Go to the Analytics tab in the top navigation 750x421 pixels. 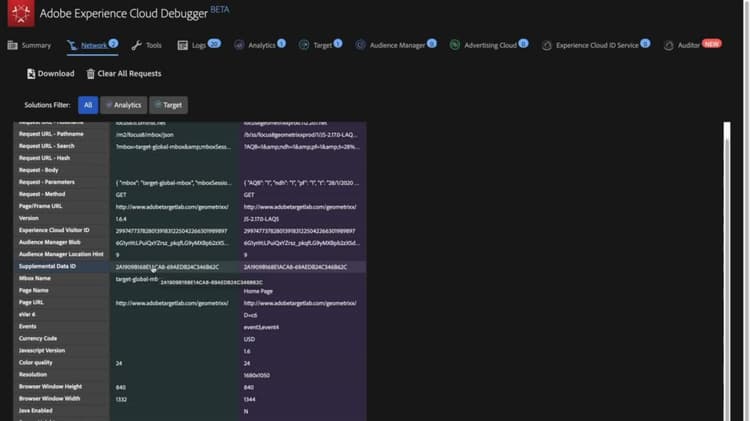[x=260, y=44]
